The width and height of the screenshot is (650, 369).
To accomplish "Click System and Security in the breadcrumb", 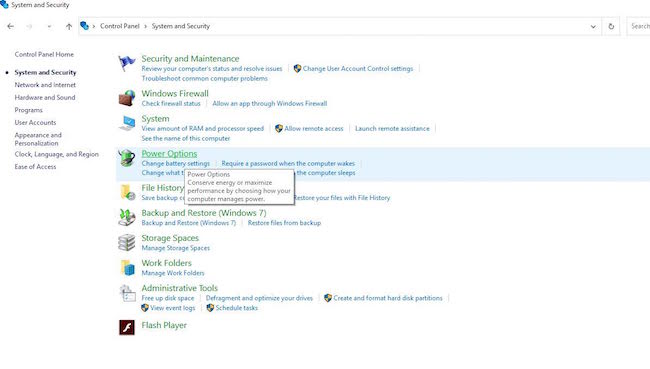I will pos(181,26).
